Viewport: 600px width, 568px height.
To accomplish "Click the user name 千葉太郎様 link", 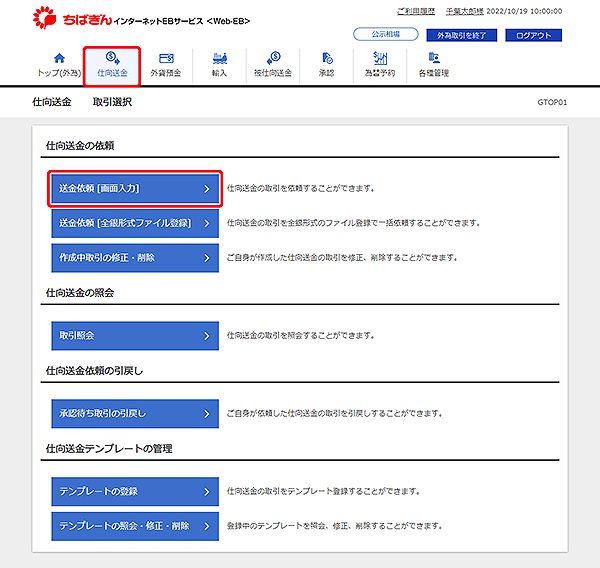I will tap(465, 11).
